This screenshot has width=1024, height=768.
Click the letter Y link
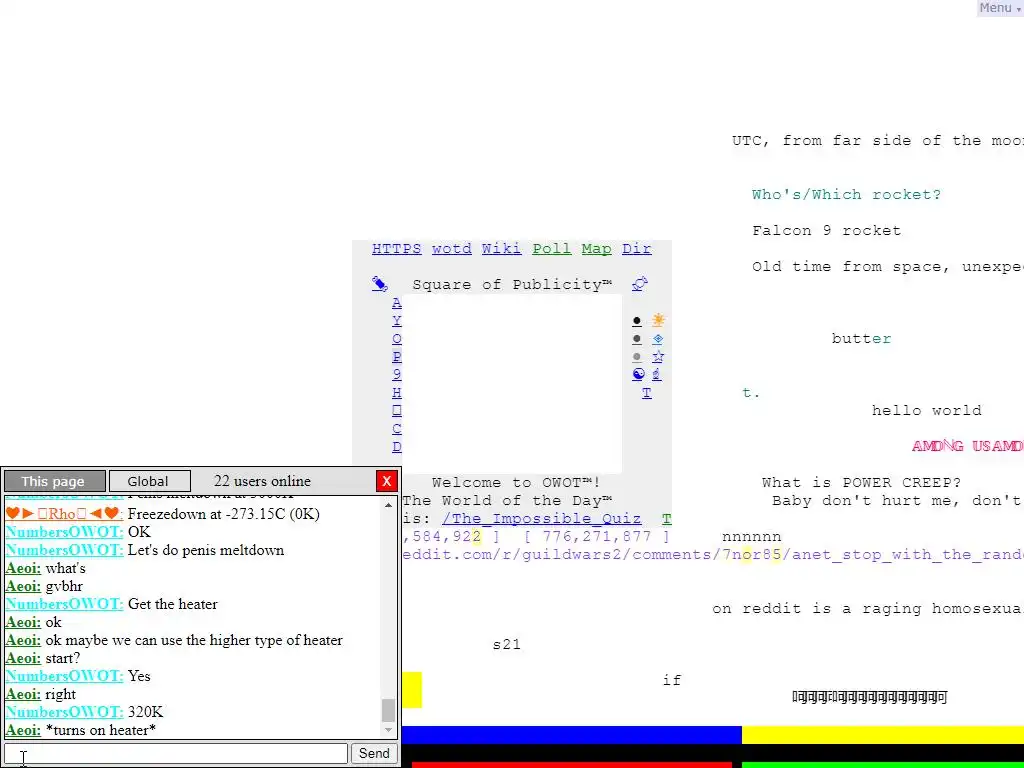[396, 321]
